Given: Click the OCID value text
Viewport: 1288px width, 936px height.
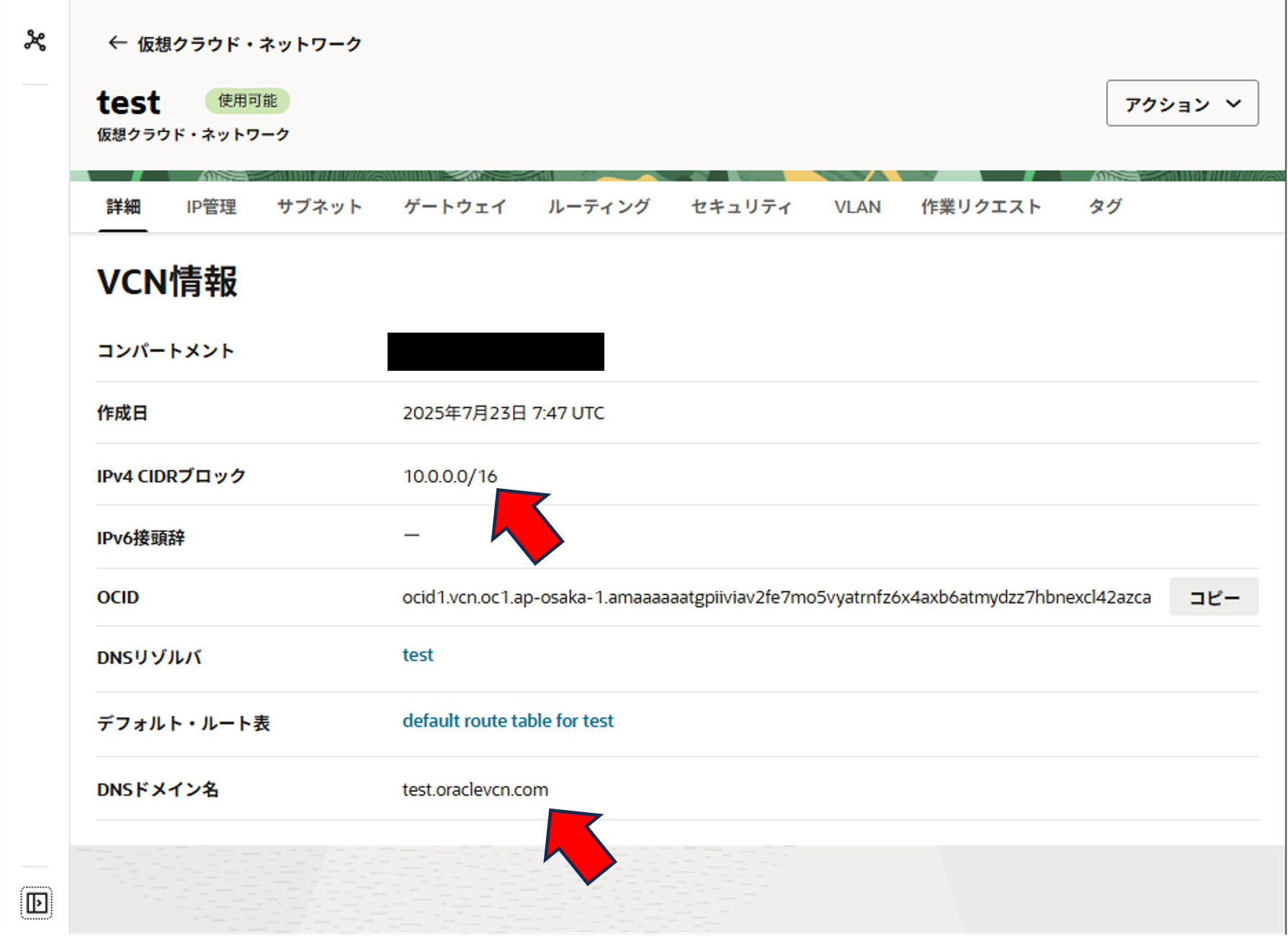Looking at the screenshot, I should [x=776, y=598].
